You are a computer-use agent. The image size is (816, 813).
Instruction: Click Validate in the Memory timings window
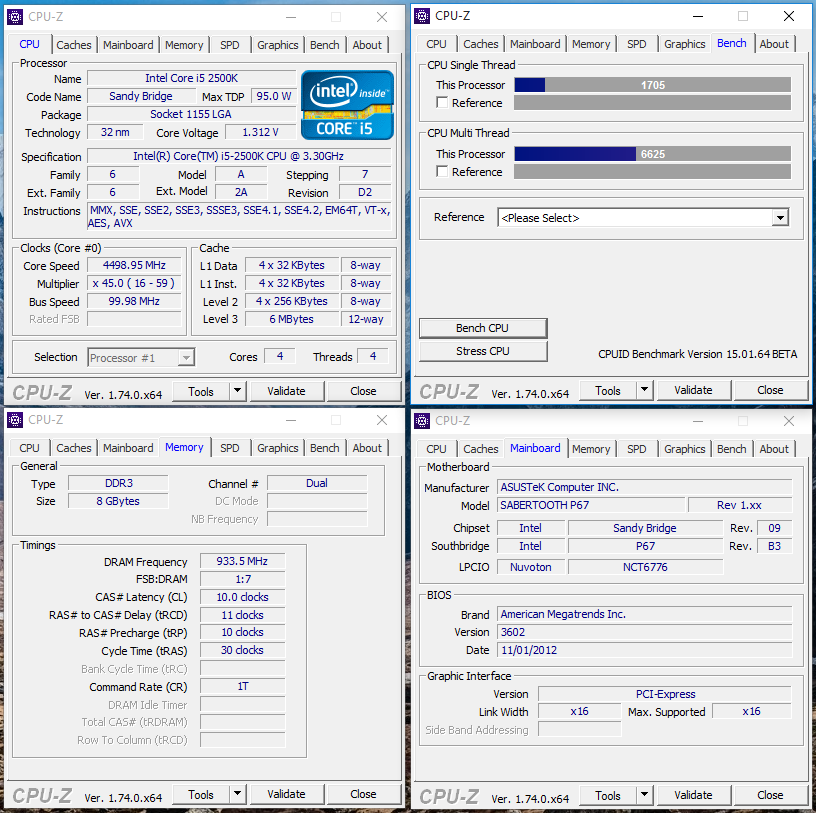(x=287, y=794)
